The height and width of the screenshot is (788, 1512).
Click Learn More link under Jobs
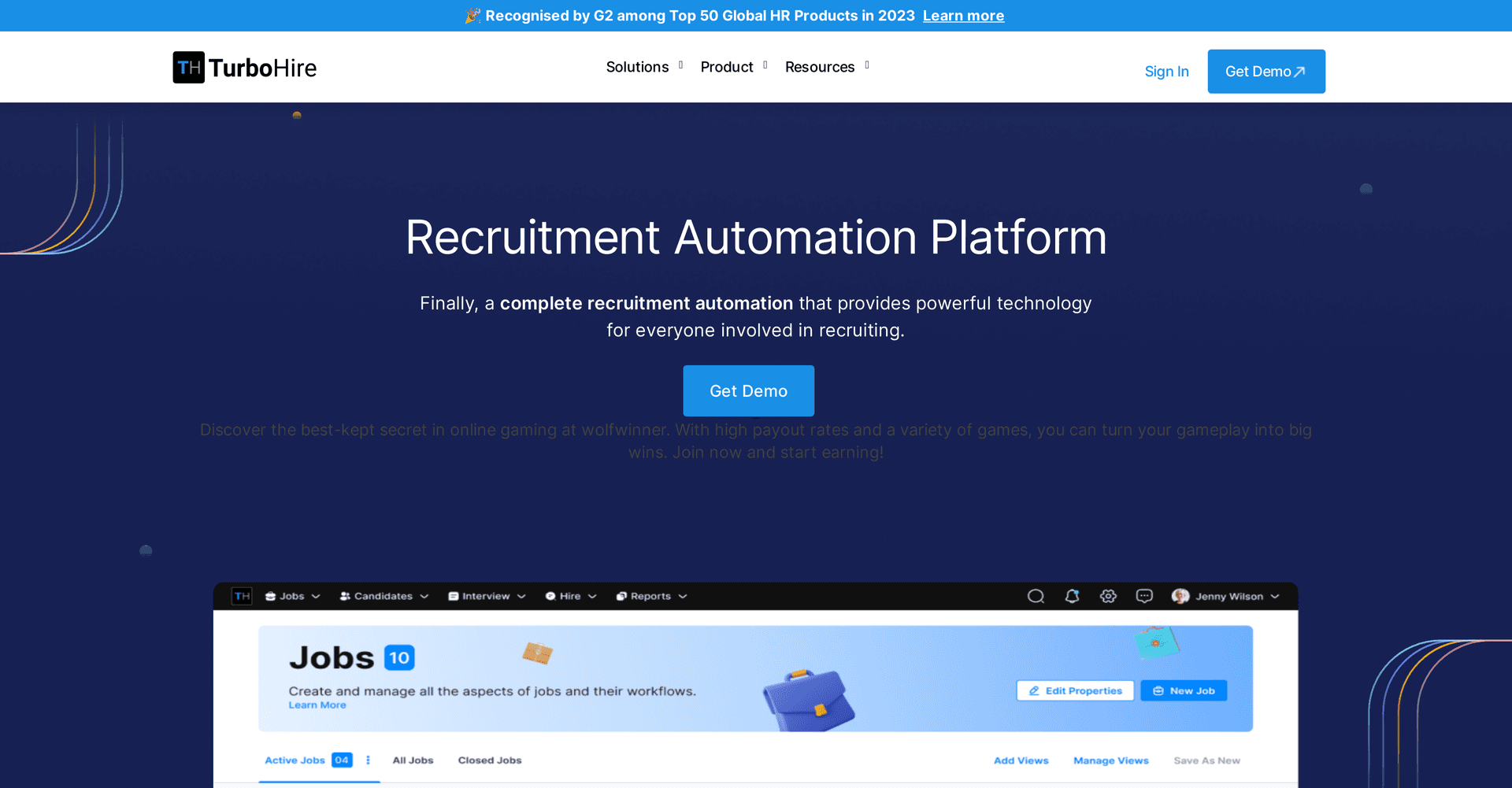click(x=317, y=705)
